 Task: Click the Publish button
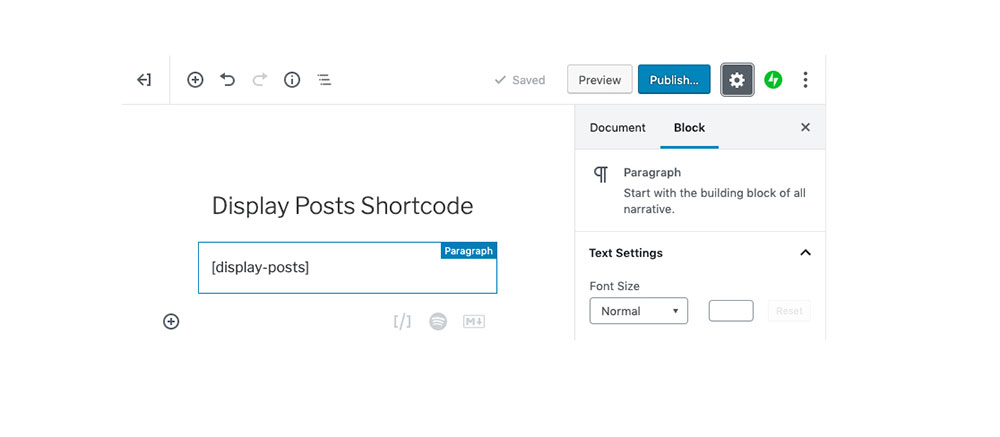(x=674, y=80)
